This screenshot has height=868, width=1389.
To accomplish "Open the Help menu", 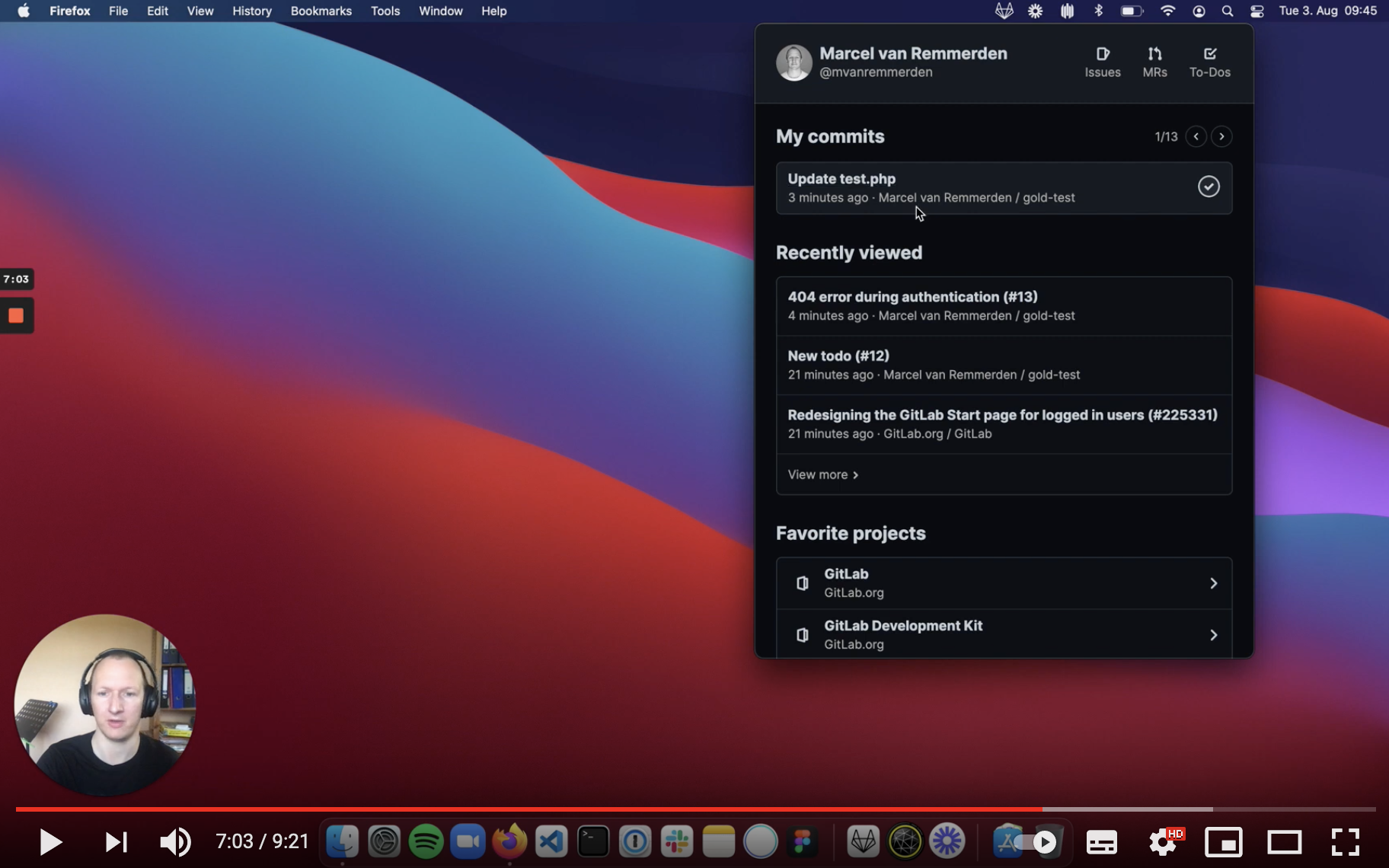I will (x=494, y=11).
